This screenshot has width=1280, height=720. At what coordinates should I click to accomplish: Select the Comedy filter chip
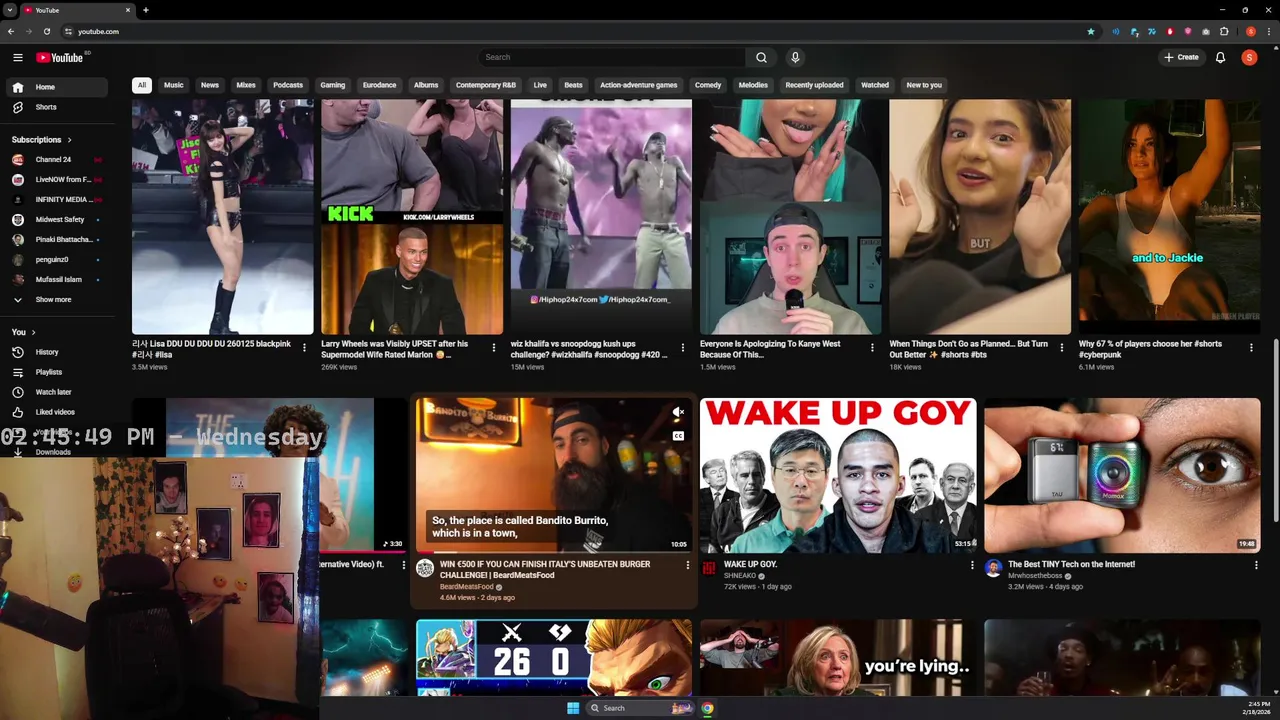pyautogui.click(x=708, y=85)
